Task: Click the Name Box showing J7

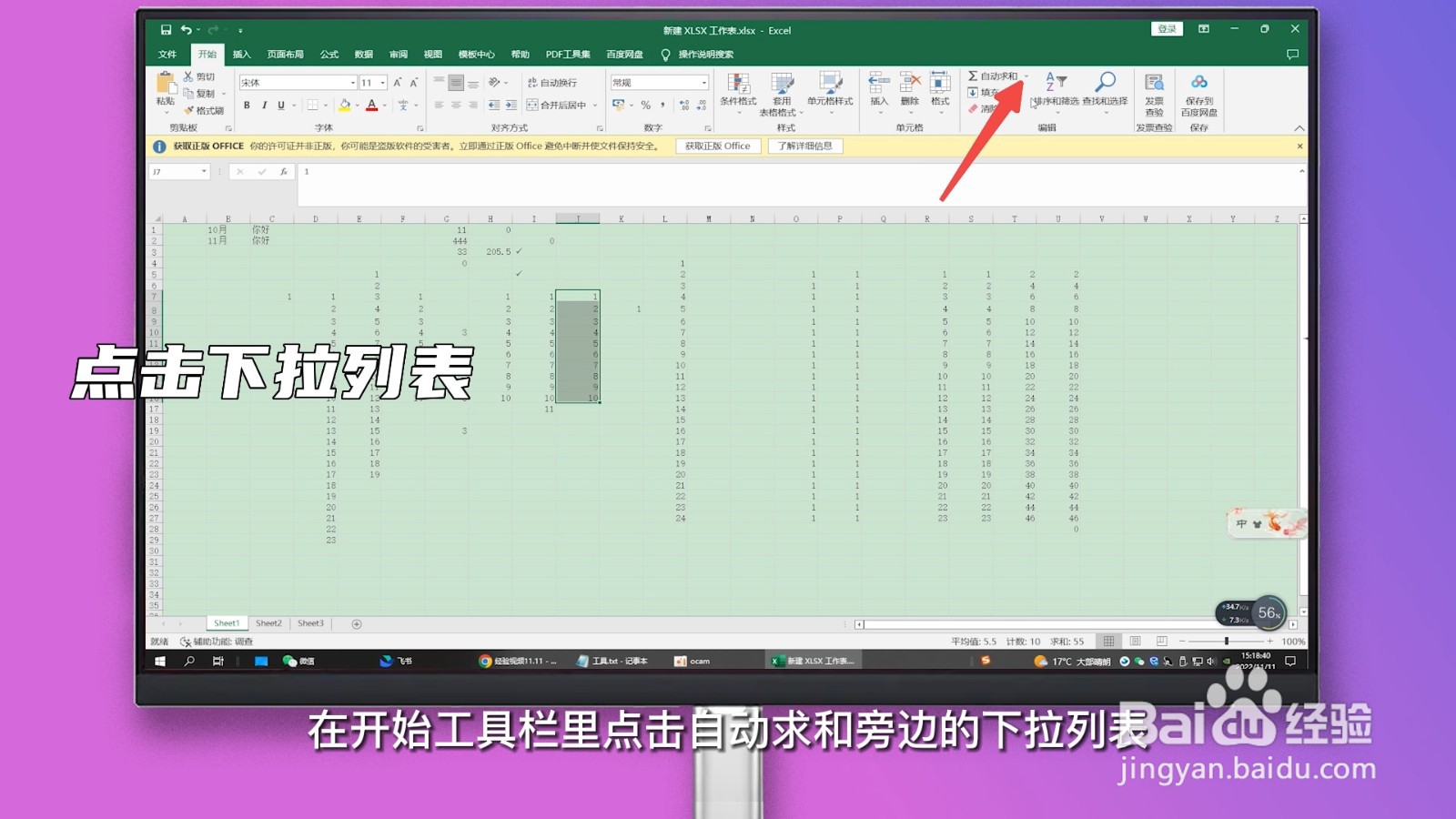Action: [x=177, y=170]
